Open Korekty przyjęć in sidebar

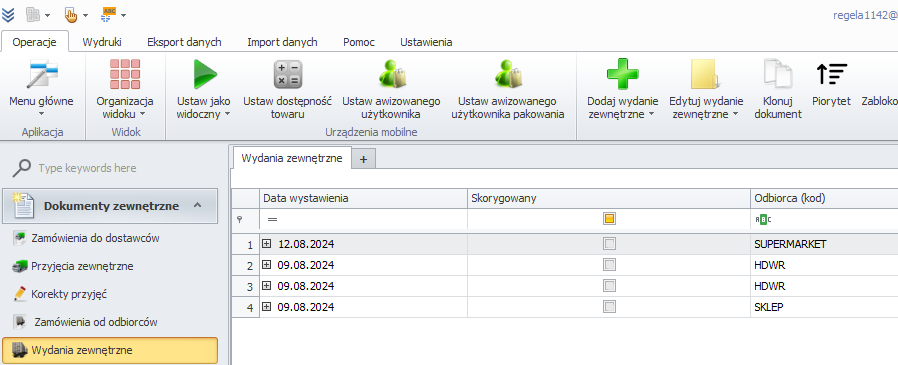60,295
